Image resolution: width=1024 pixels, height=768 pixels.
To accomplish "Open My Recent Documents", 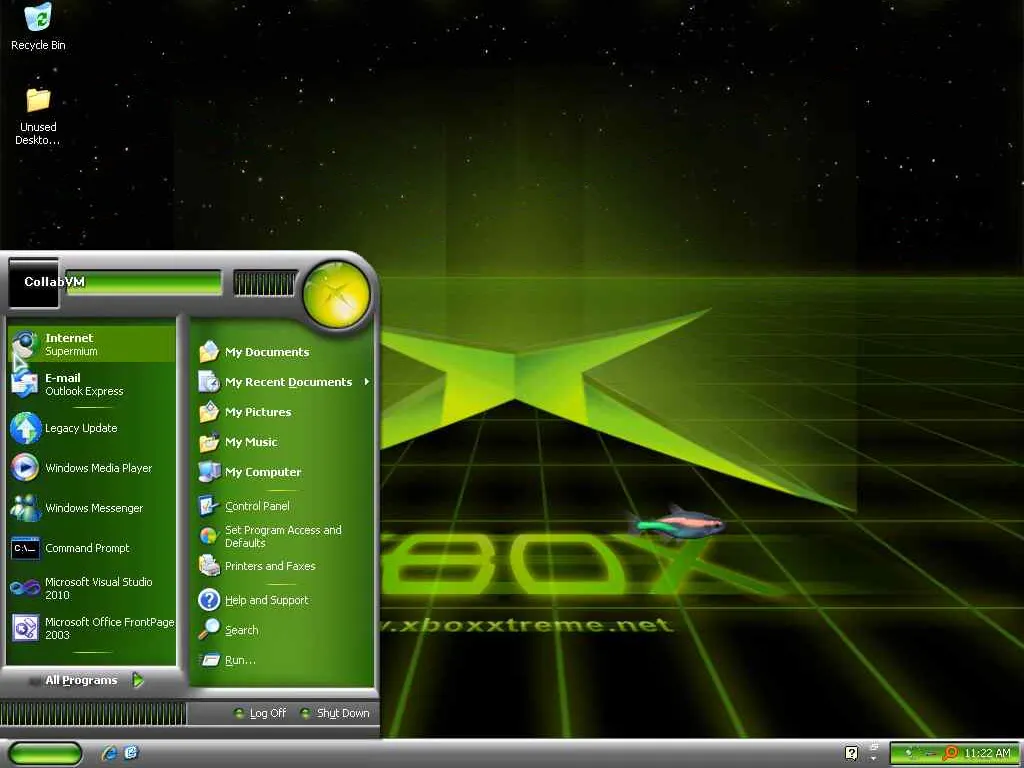I will pyautogui.click(x=285, y=381).
